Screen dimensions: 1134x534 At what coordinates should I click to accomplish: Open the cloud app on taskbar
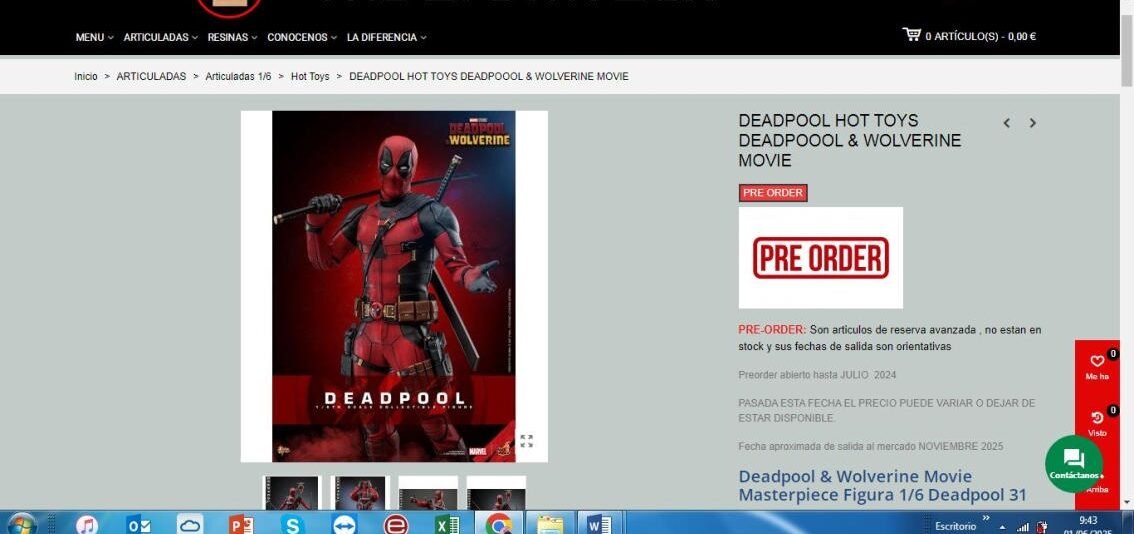click(x=189, y=524)
